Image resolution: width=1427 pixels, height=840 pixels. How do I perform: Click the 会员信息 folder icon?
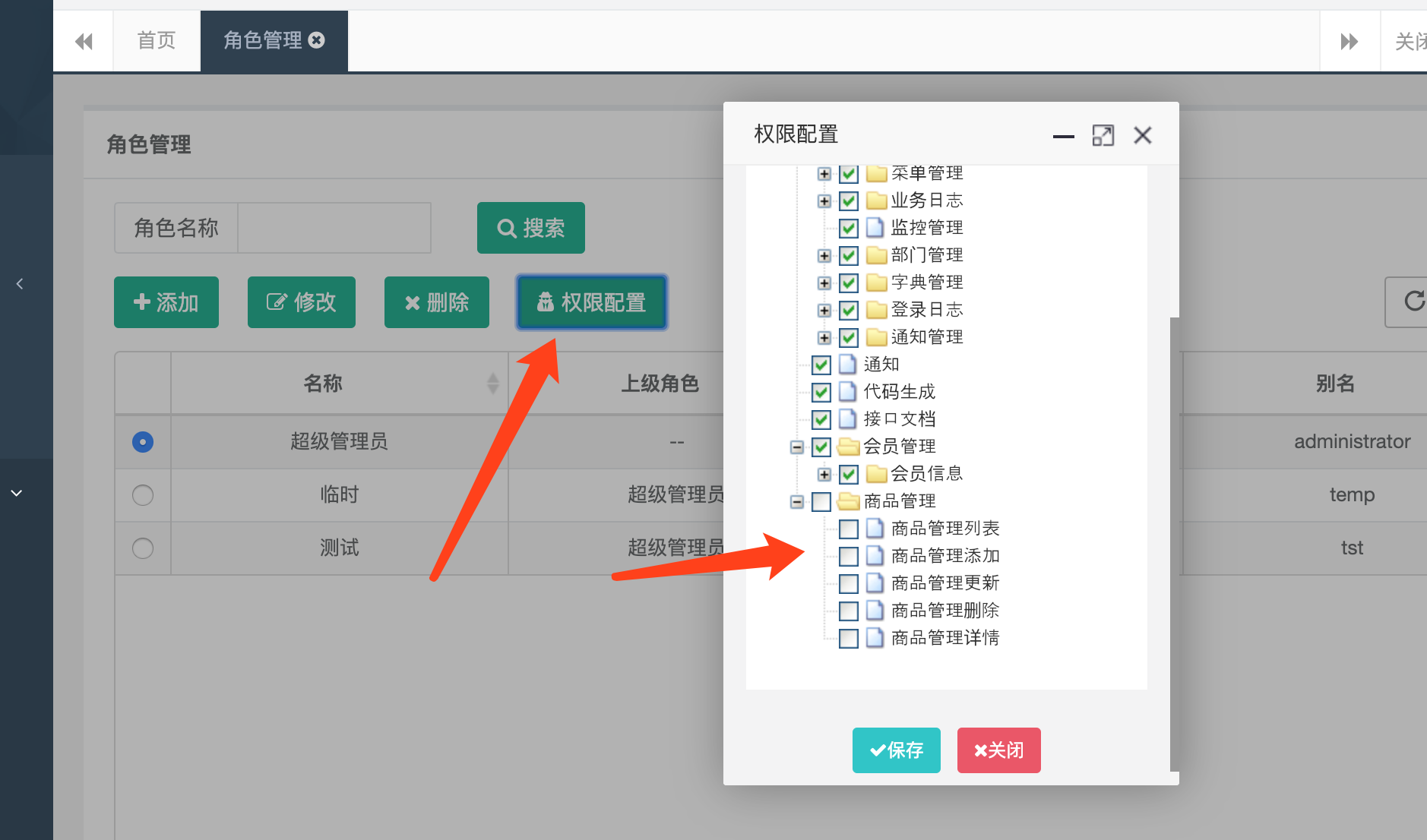877,473
